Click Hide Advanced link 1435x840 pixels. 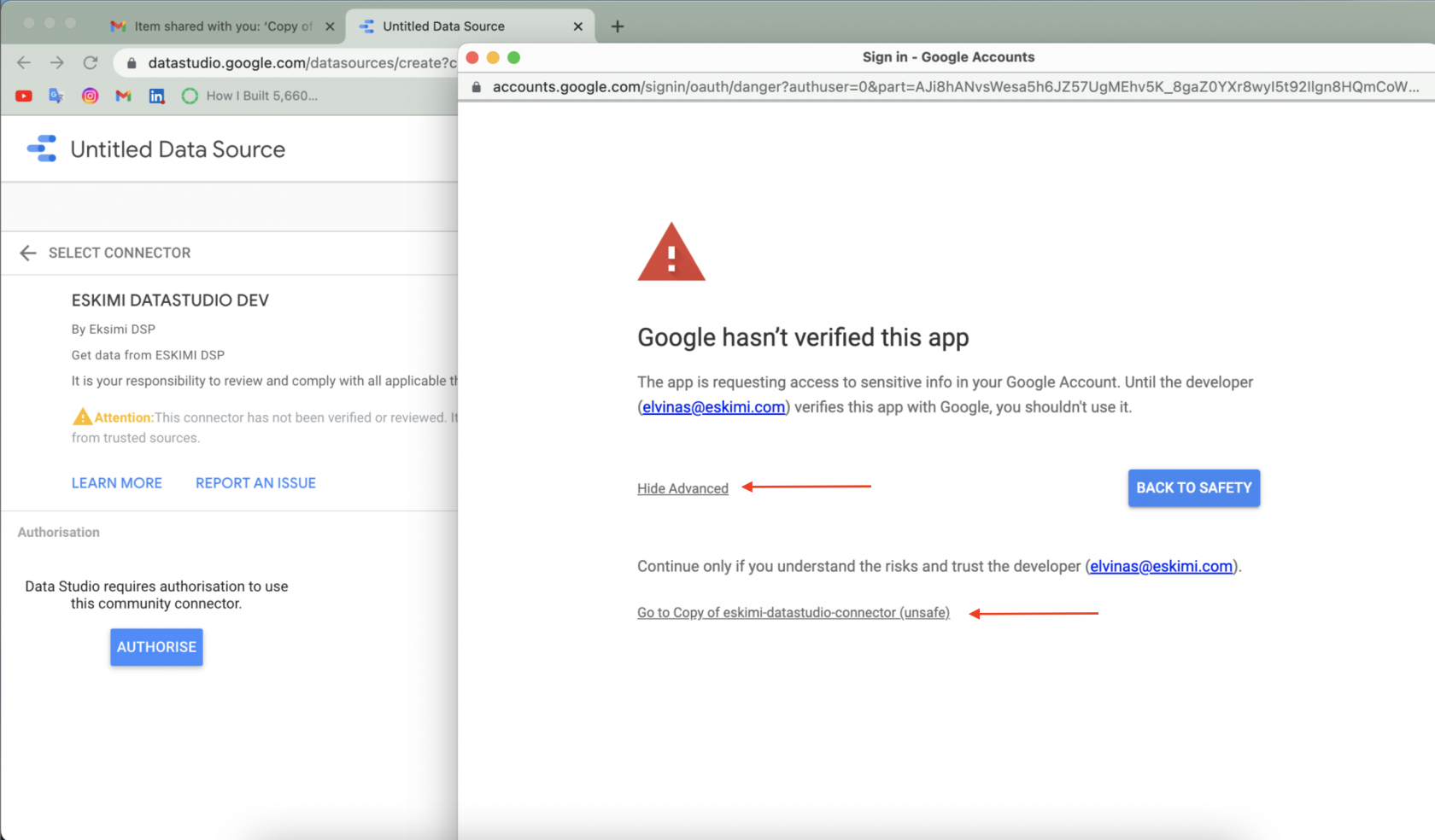(682, 488)
